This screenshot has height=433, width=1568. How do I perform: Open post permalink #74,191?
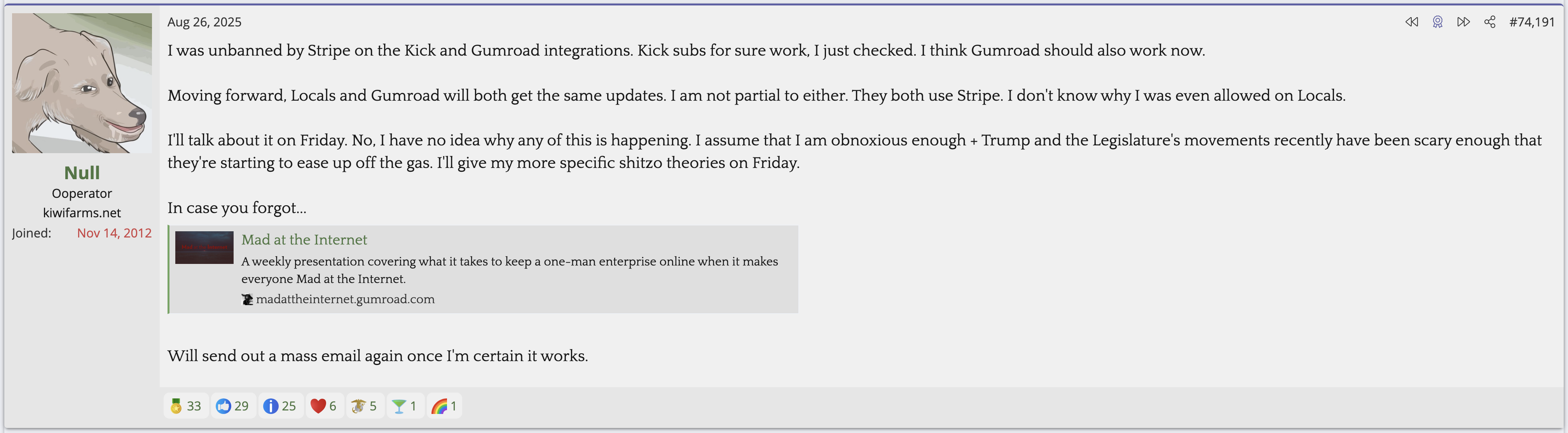coord(1531,22)
